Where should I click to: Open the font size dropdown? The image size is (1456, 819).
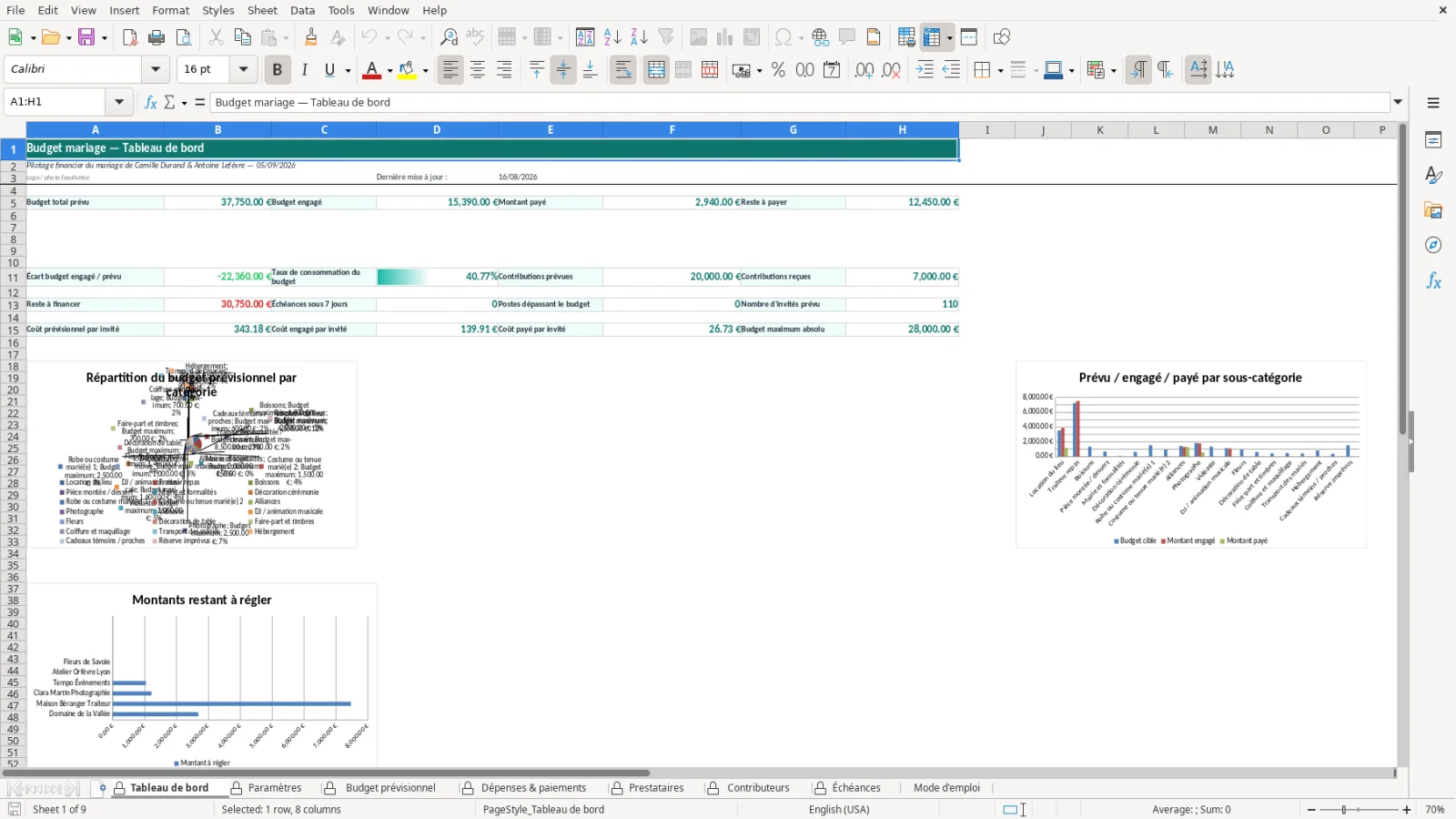point(243,69)
